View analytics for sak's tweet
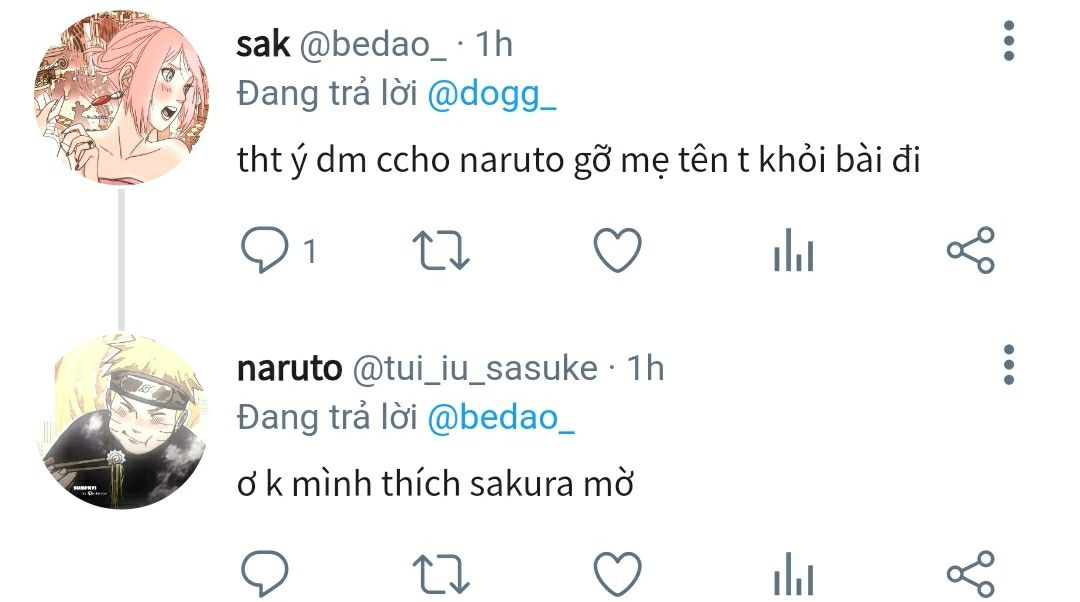The height and width of the screenshot is (602, 1080). click(x=794, y=252)
